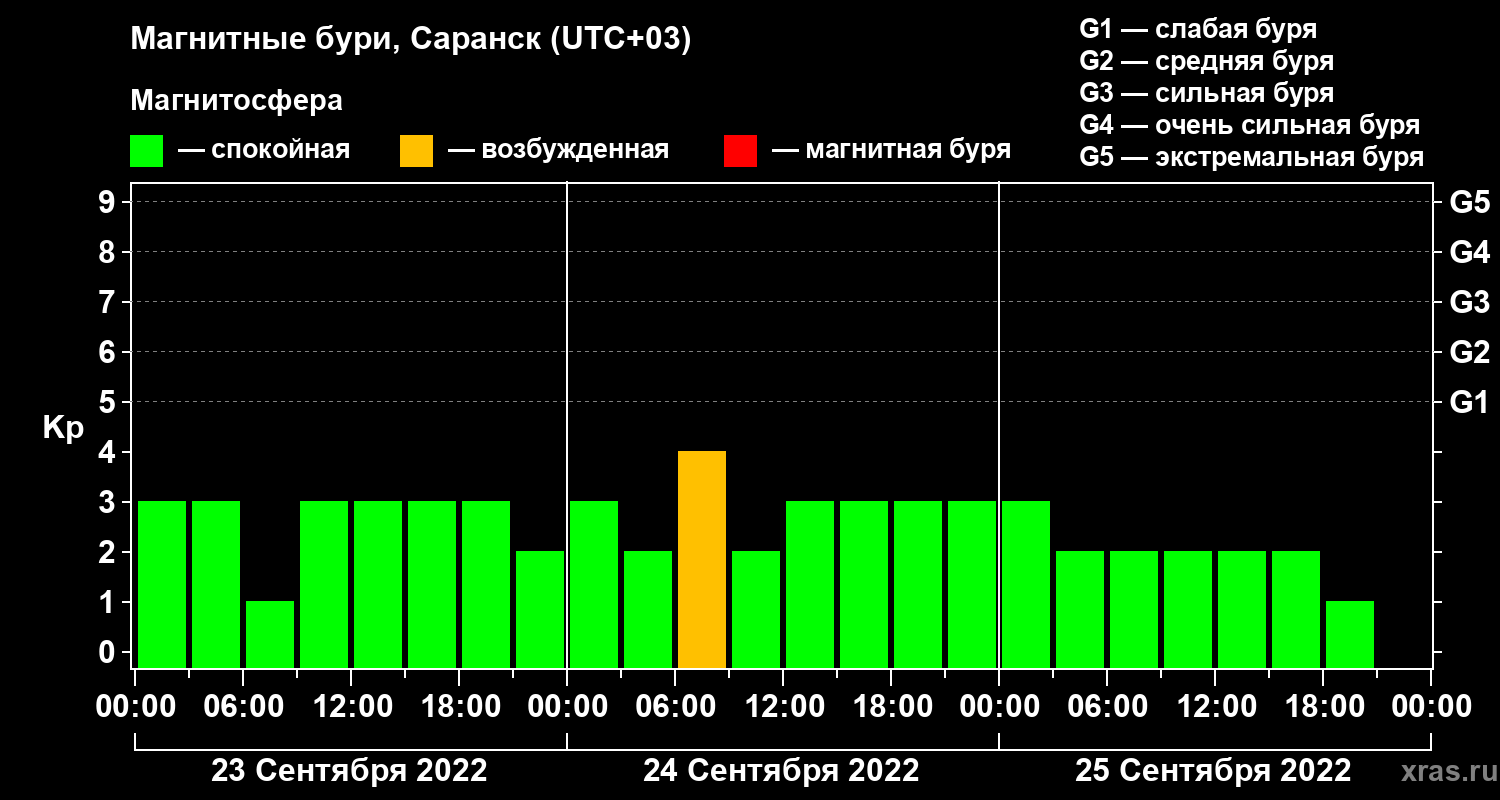Image resolution: width=1500 pixels, height=800 pixels.
Task: Click the 'G1 — слабая буря' legend line
Action: pos(1198,28)
